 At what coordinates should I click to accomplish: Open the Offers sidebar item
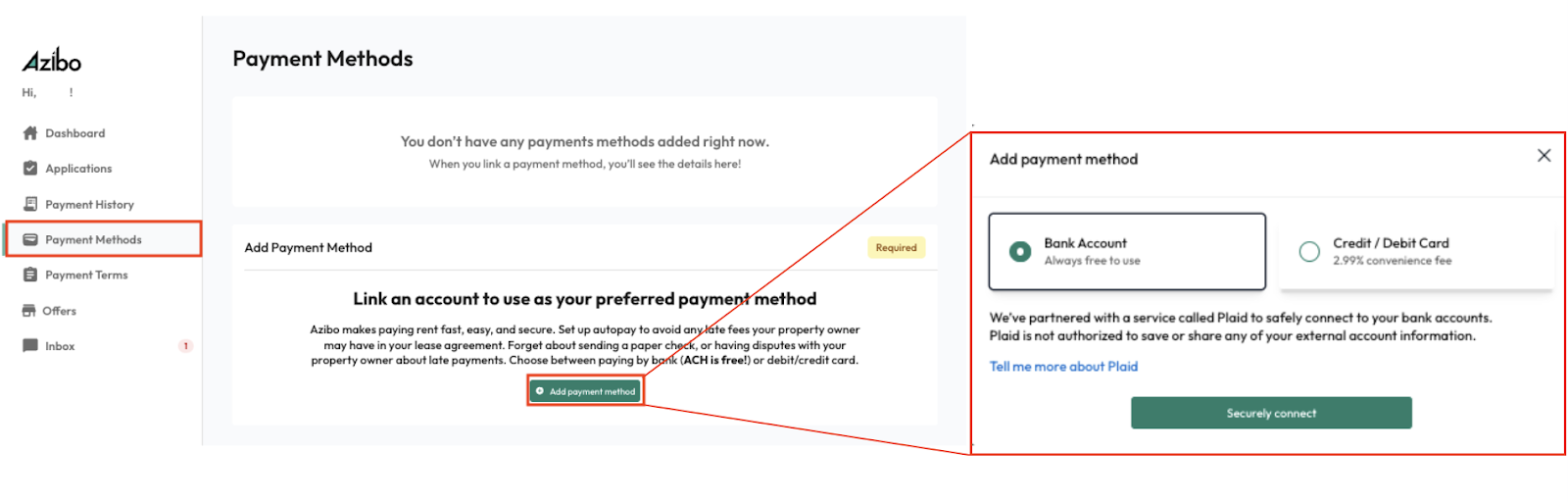click(x=59, y=311)
